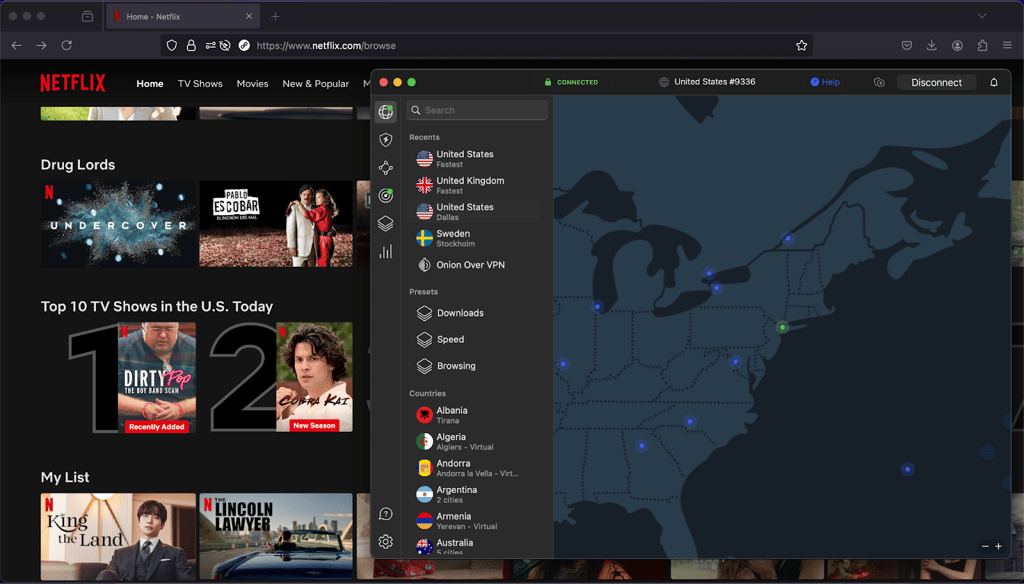
Task: Click the Albania flag icon
Action: tap(424, 415)
